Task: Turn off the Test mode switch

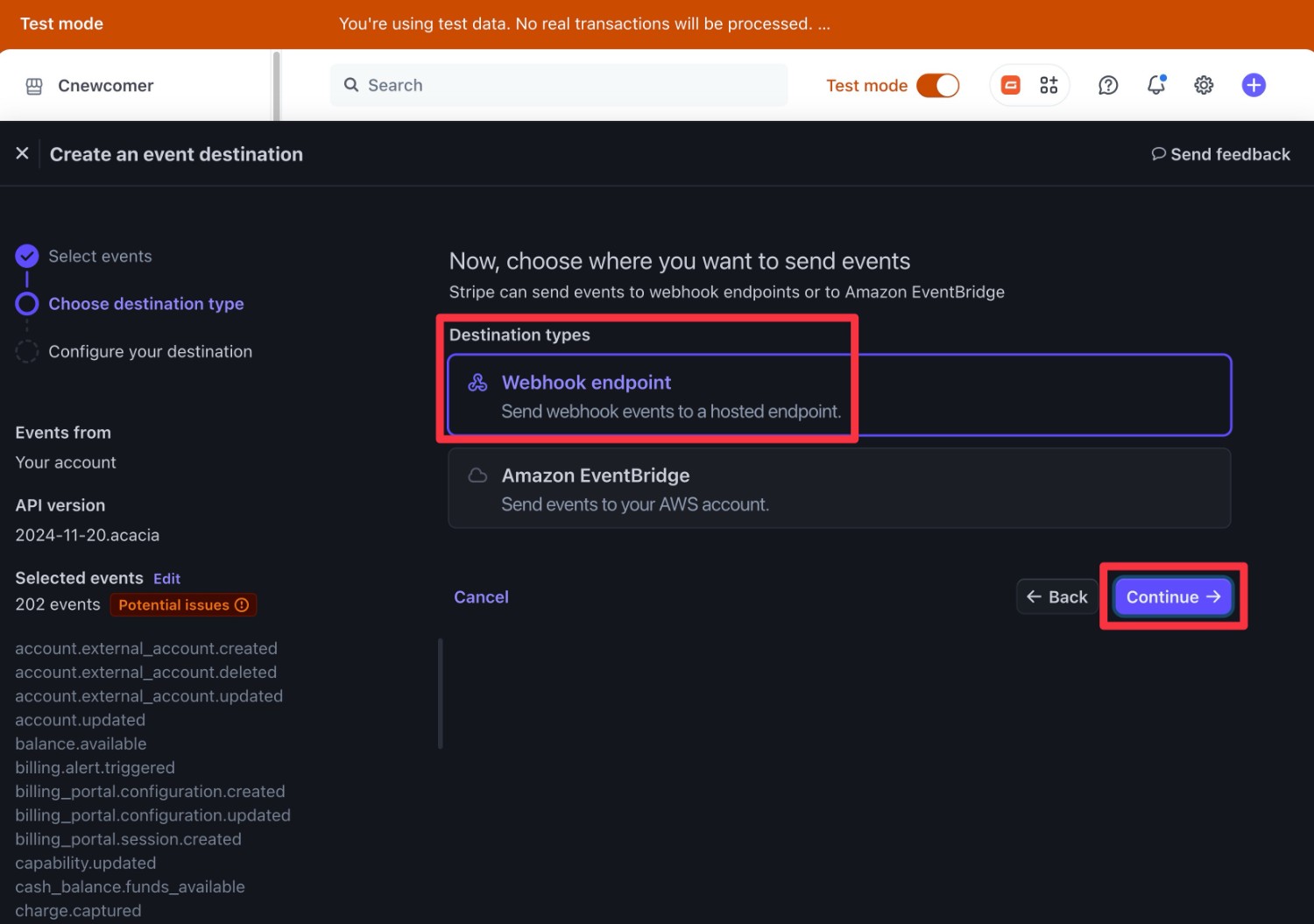Action: click(x=937, y=85)
